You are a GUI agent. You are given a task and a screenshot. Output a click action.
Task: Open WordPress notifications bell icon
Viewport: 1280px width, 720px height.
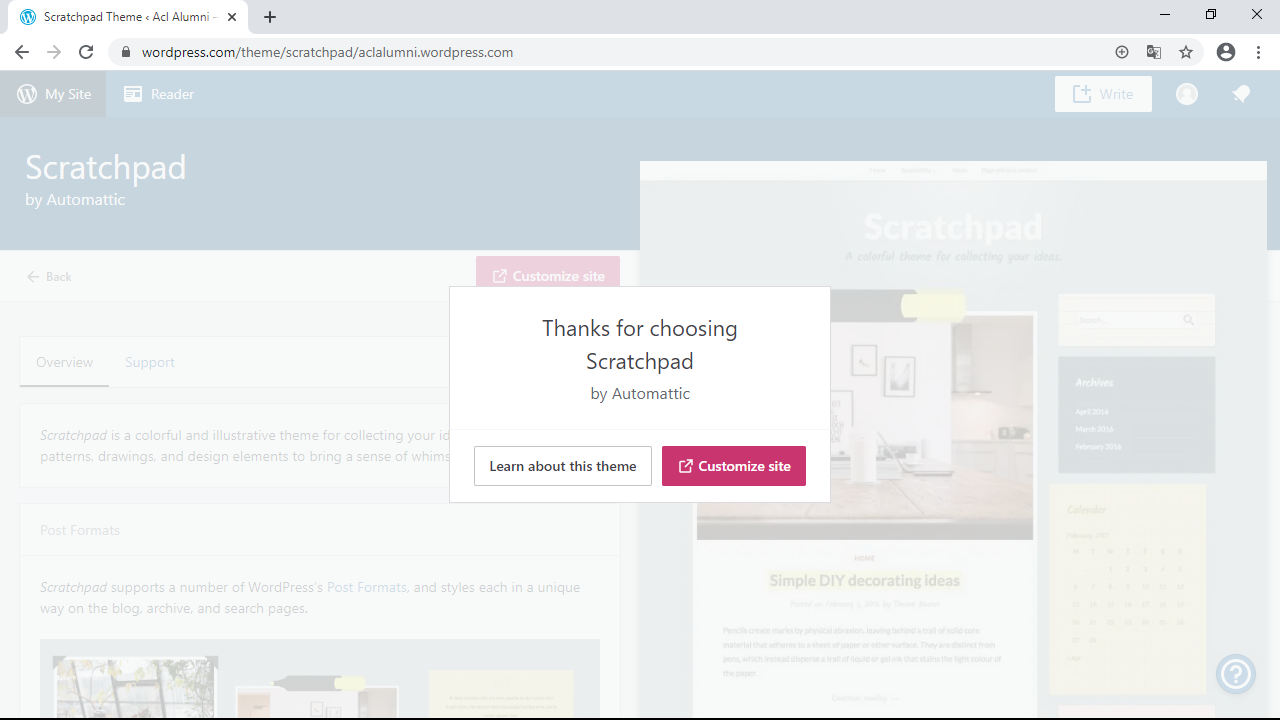[1241, 94]
